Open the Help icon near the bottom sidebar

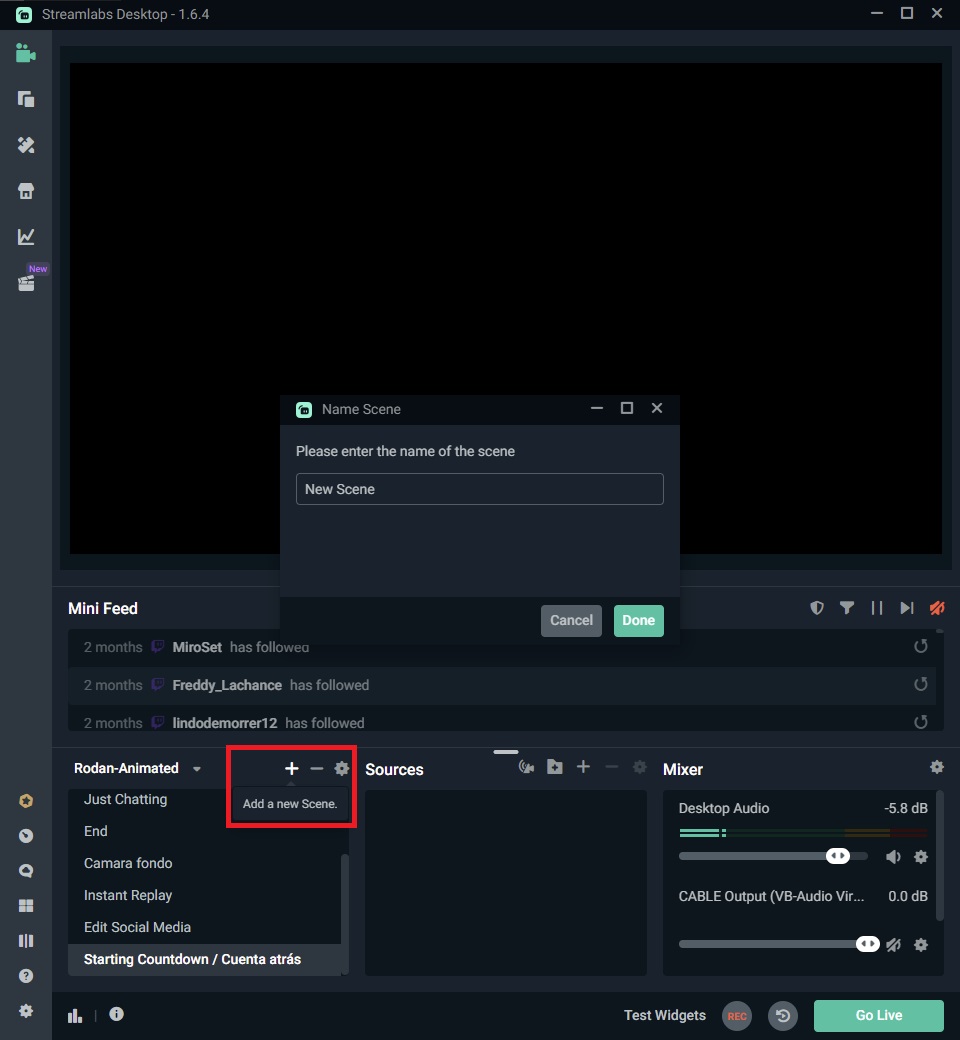(x=25, y=975)
